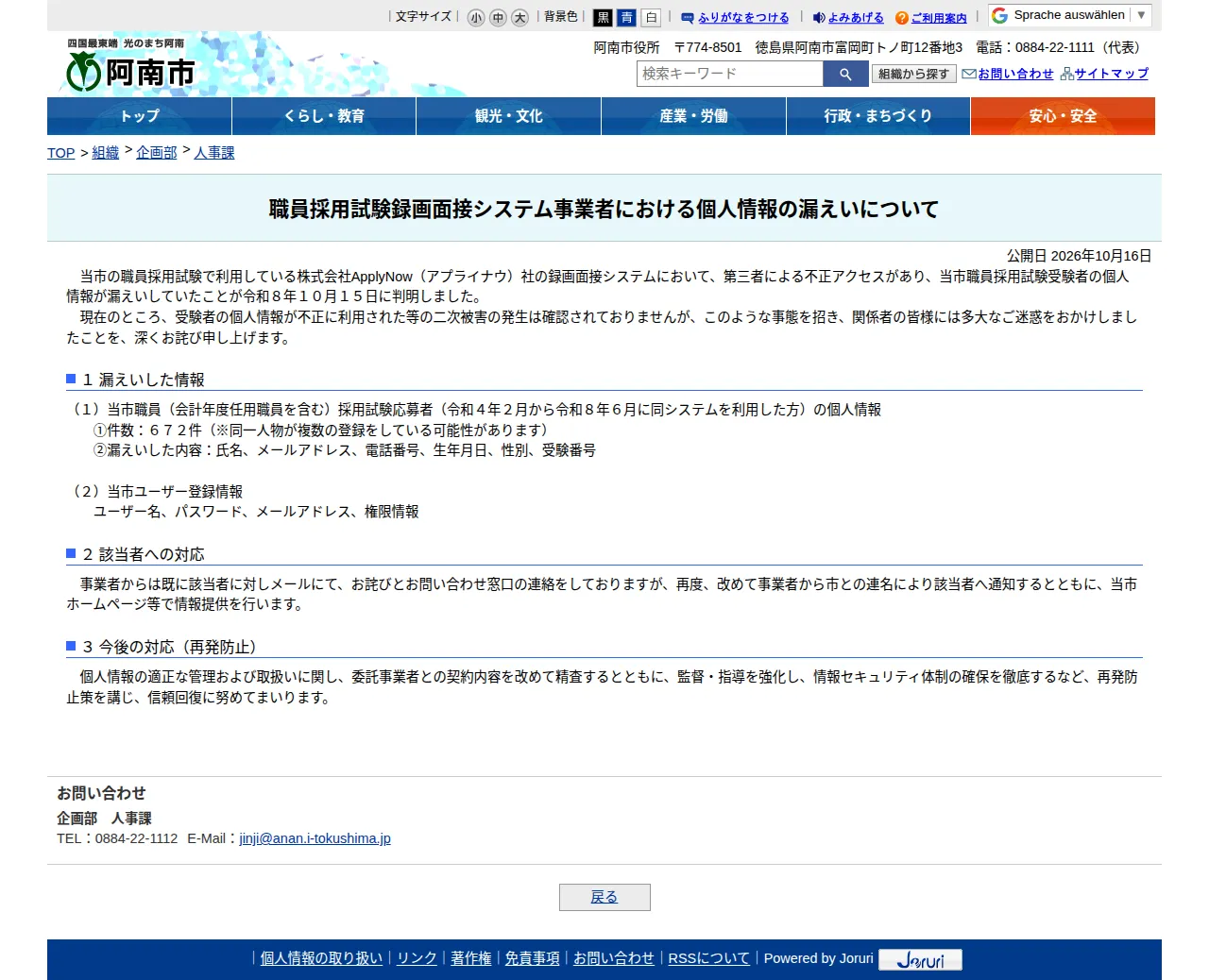This screenshot has width=1209, height=980.
Task: Switch background color to blue (青)
Action: (626, 18)
